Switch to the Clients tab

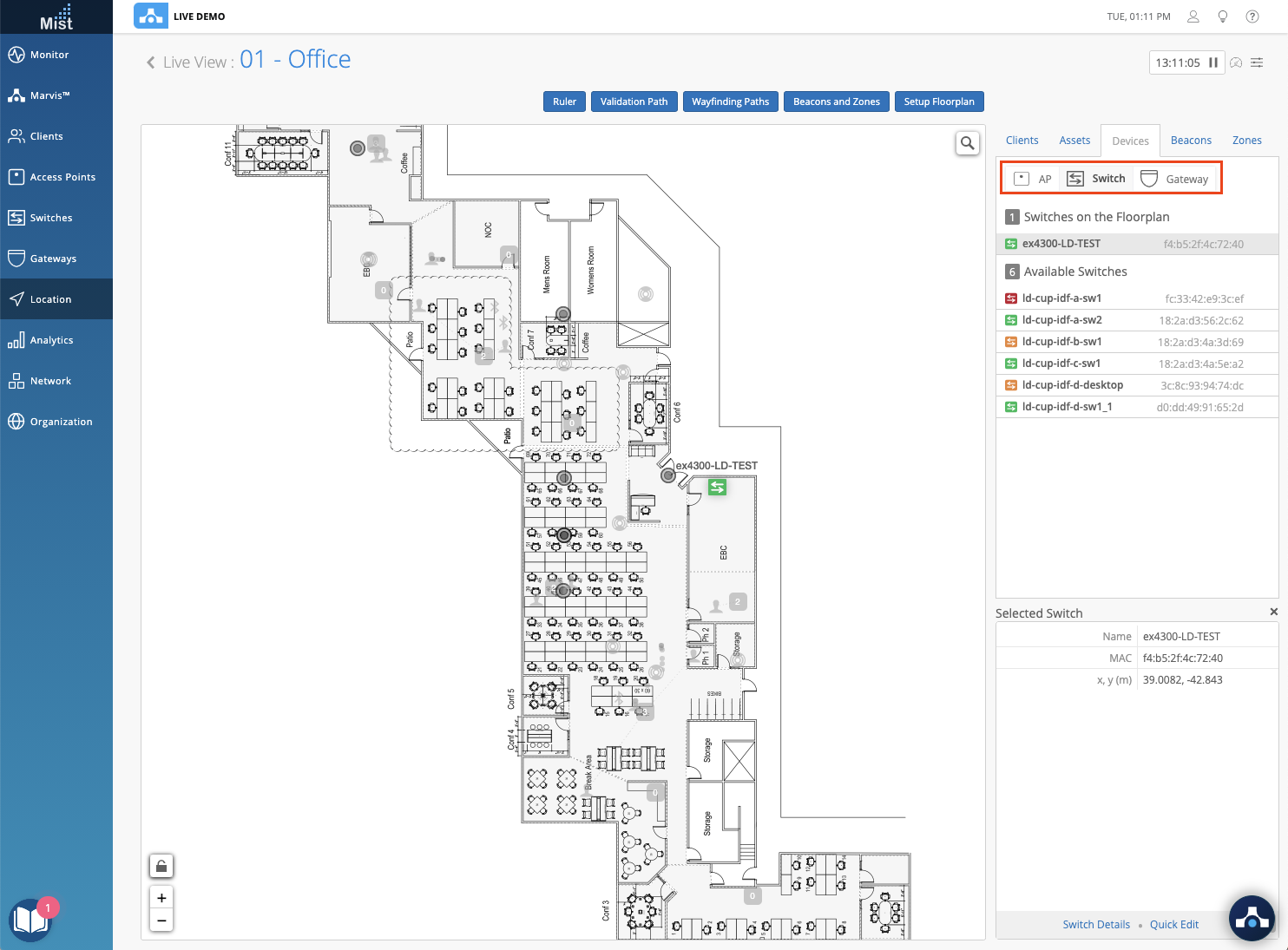[1022, 141]
